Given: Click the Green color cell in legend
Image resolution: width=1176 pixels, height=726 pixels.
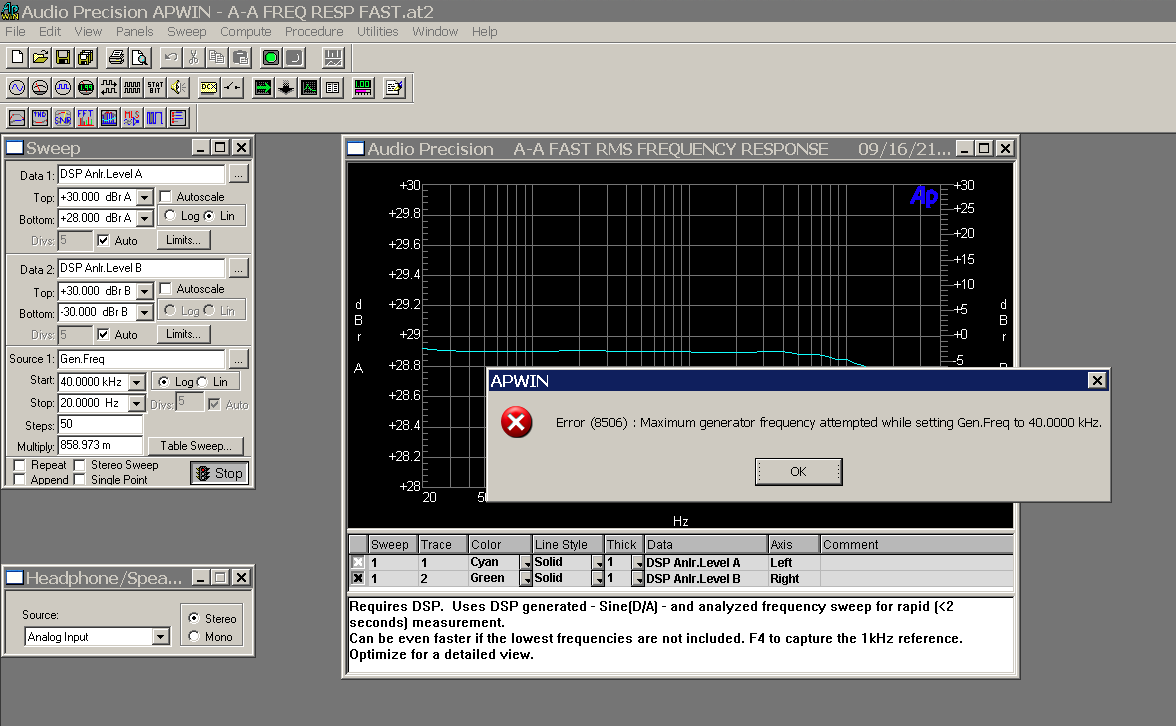Looking at the screenshot, I should [493, 578].
